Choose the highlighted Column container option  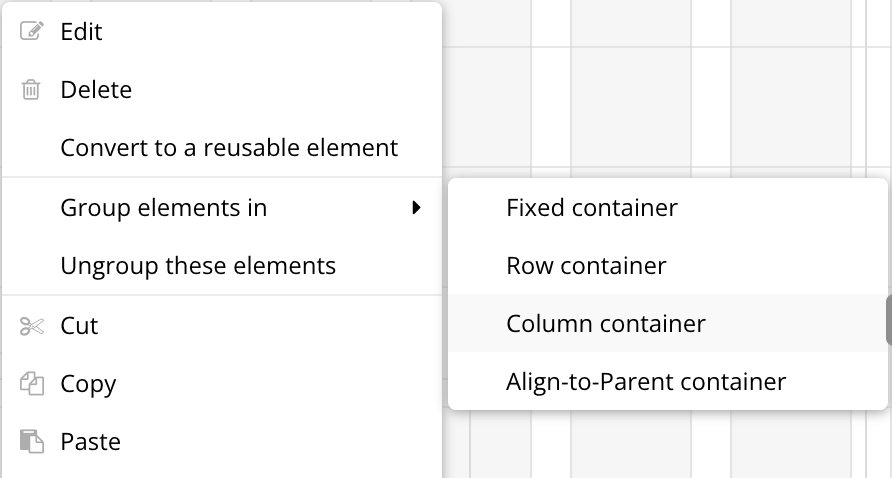click(668, 323)
